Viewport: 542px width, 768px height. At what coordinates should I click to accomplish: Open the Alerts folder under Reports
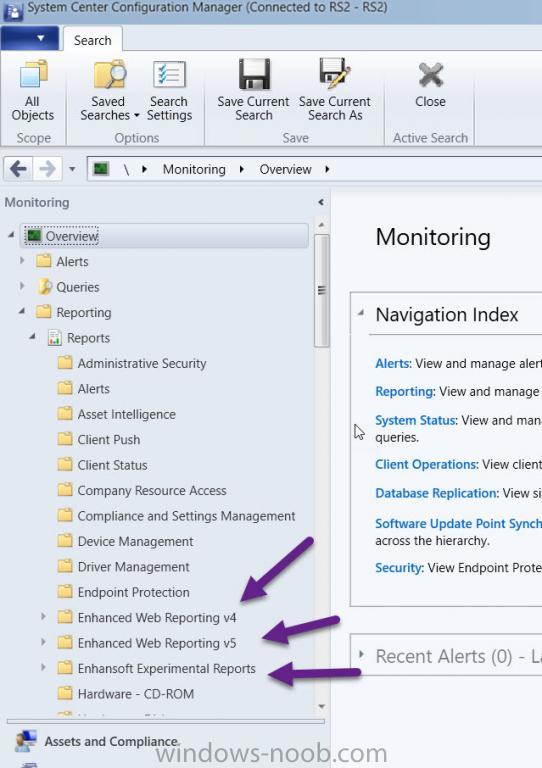tap(83, 388)
